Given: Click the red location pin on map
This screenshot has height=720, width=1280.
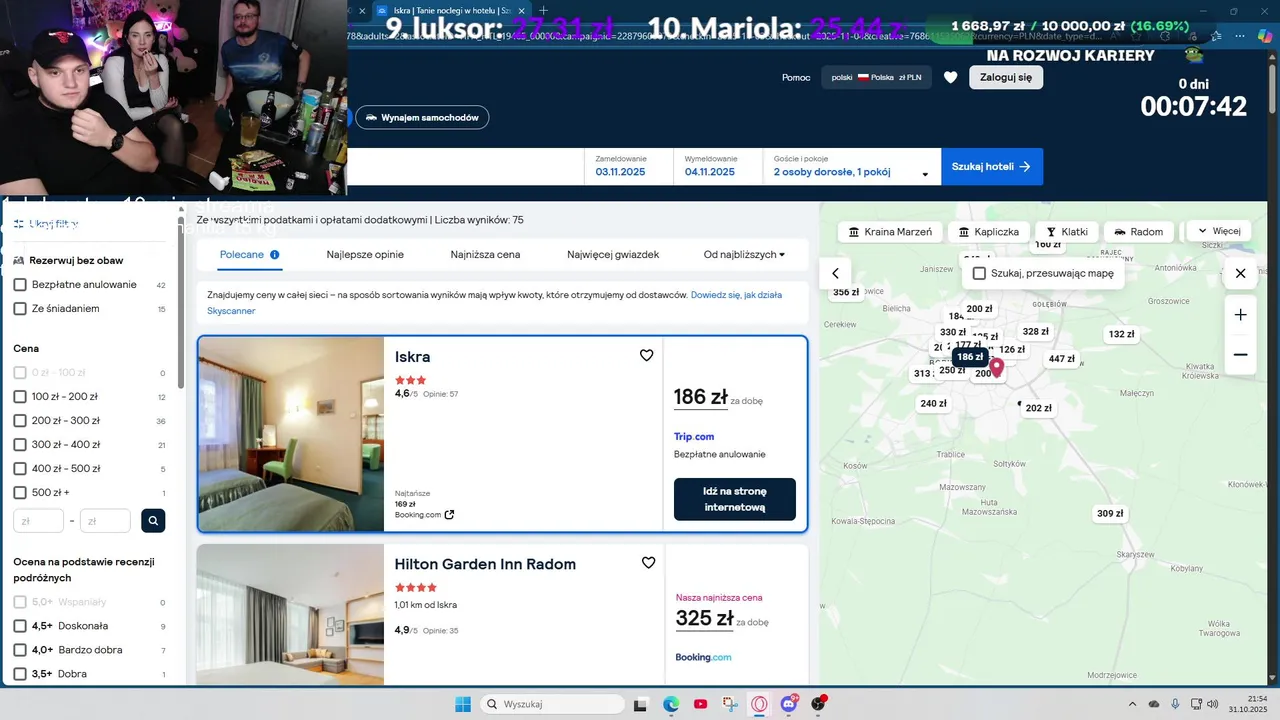Looking at the screenshot, I should [x=996, y=367].
